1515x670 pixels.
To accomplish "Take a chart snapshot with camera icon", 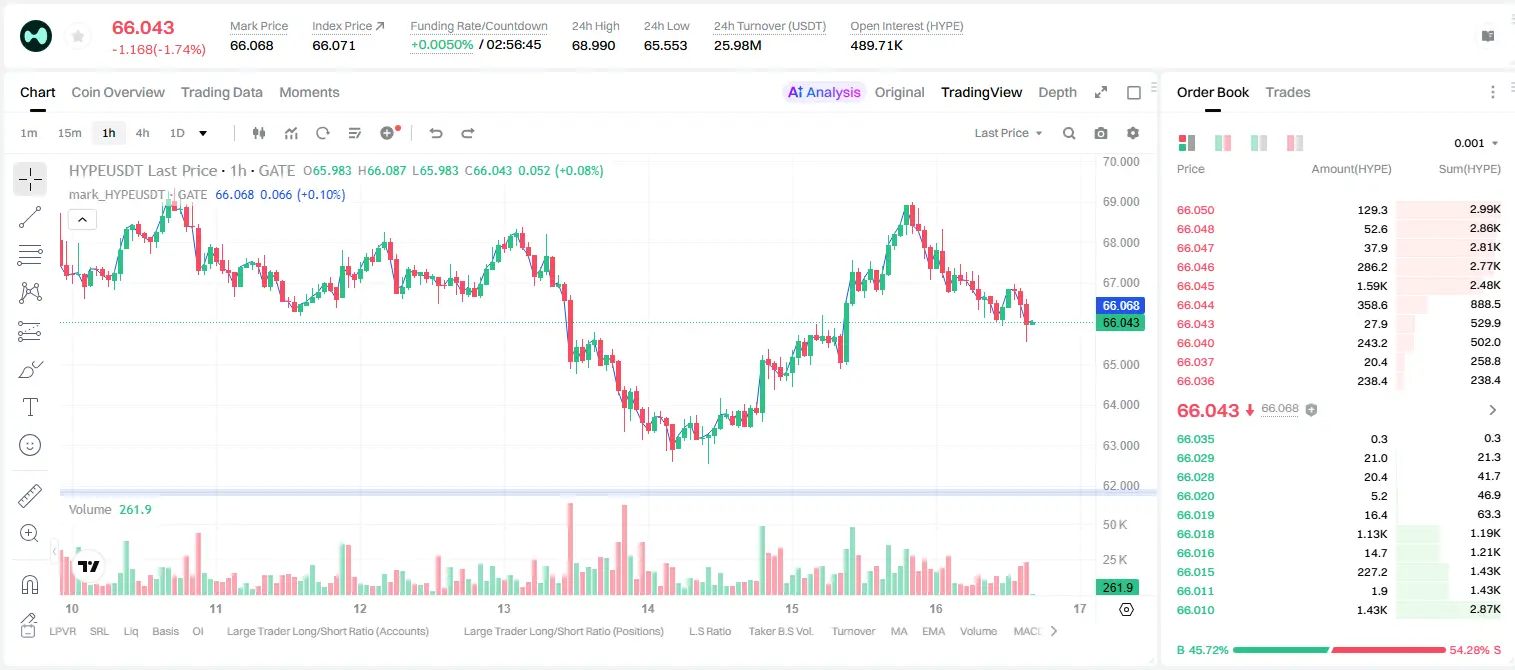I will point(1101,133).
